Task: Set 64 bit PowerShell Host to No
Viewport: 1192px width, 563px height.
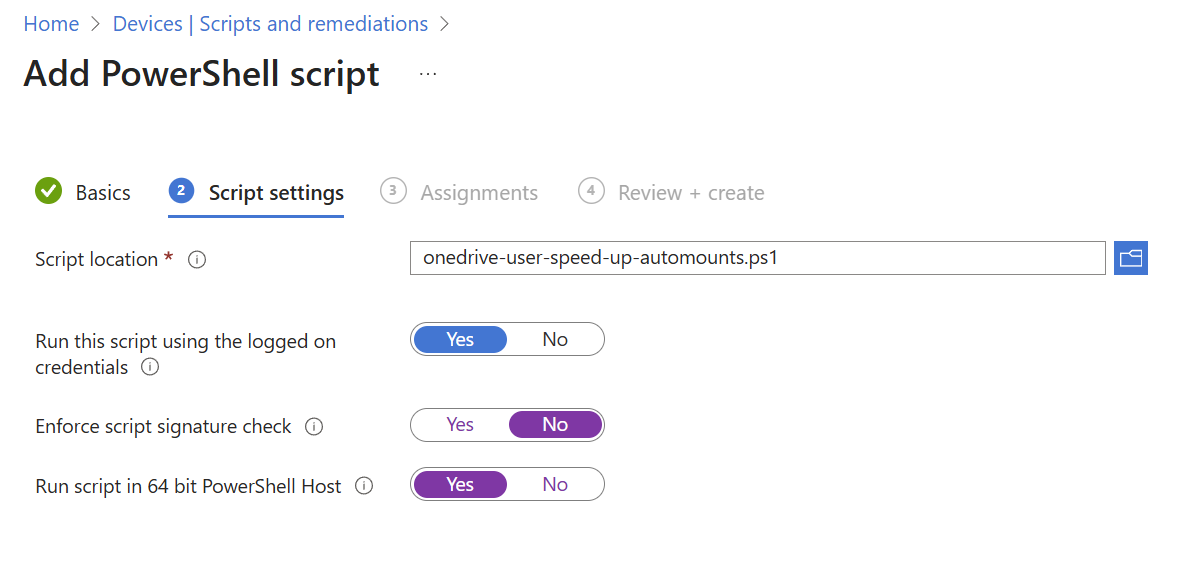Action: coord(555,484)
